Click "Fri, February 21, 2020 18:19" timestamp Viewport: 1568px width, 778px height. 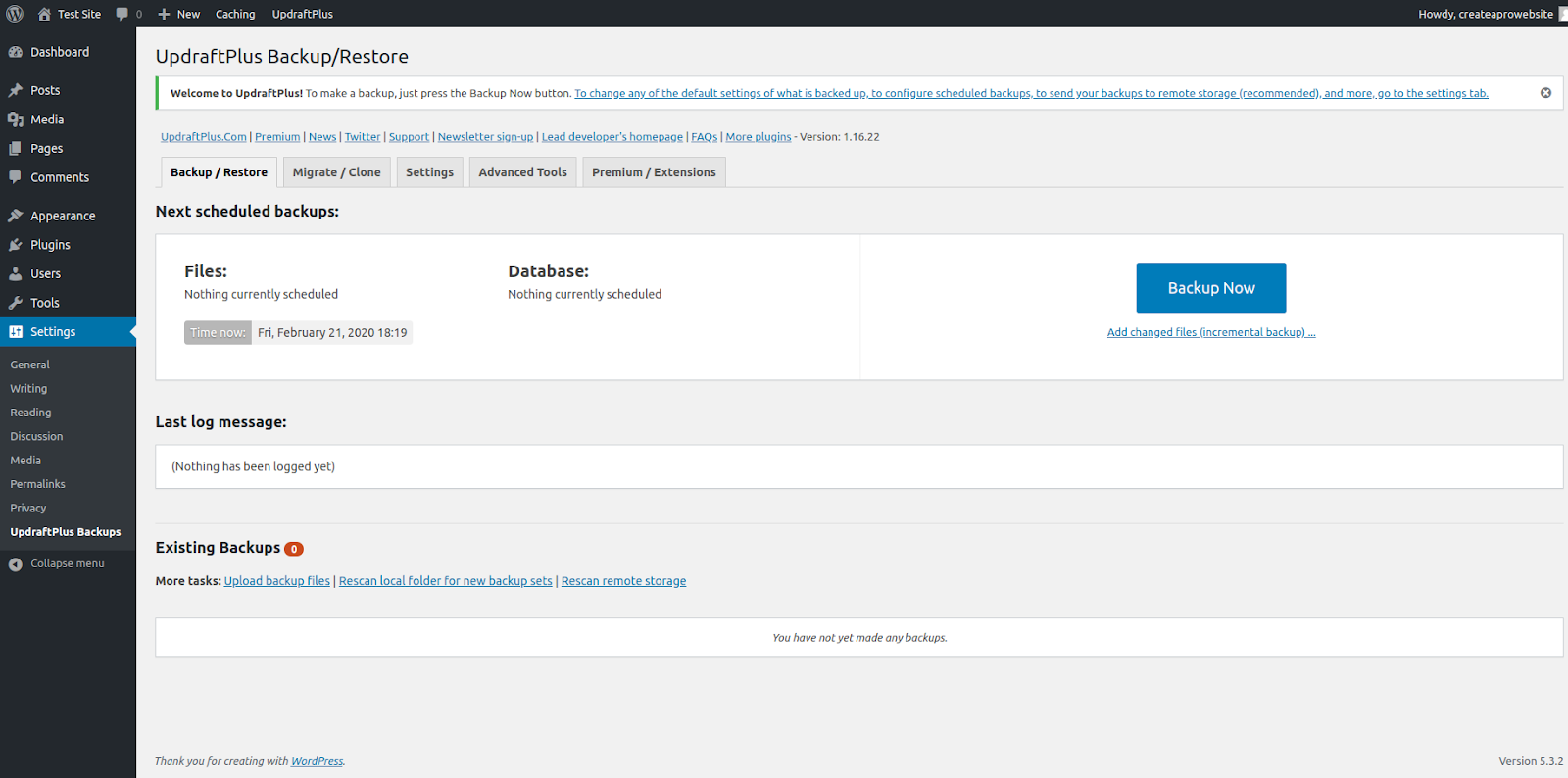pyautogui.click(x=332, y=333)
